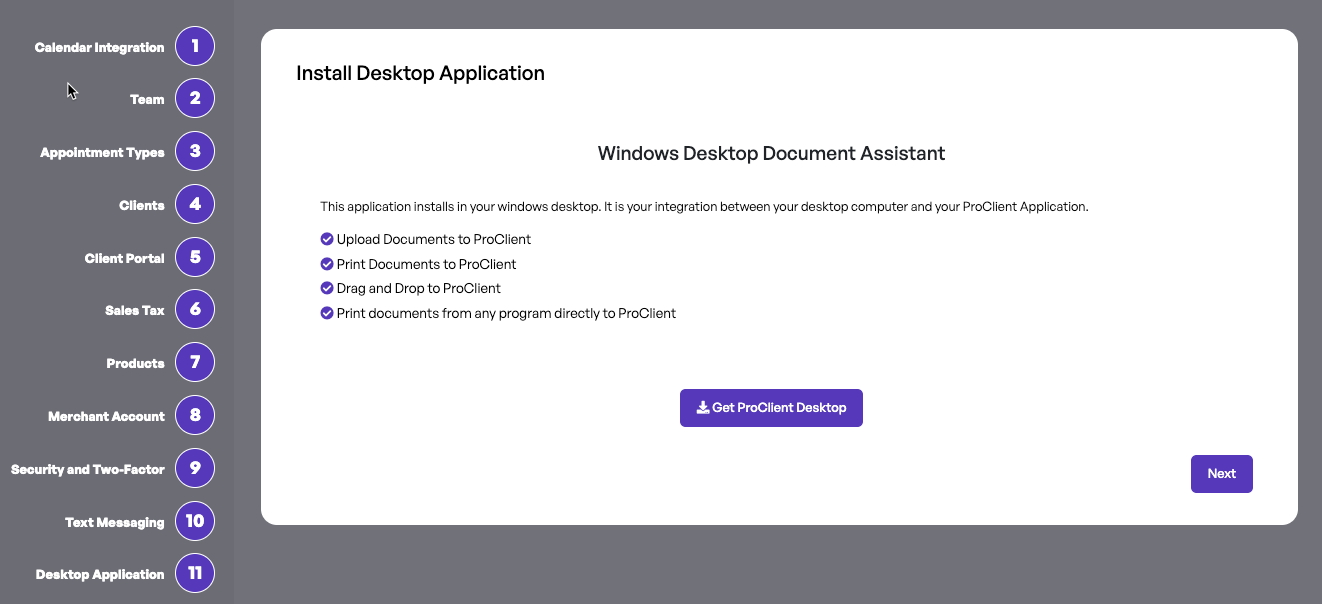This screenshot has width=1322, height=604.
Task: Select Desktop Application step label
Action: (x=100, y=575)
